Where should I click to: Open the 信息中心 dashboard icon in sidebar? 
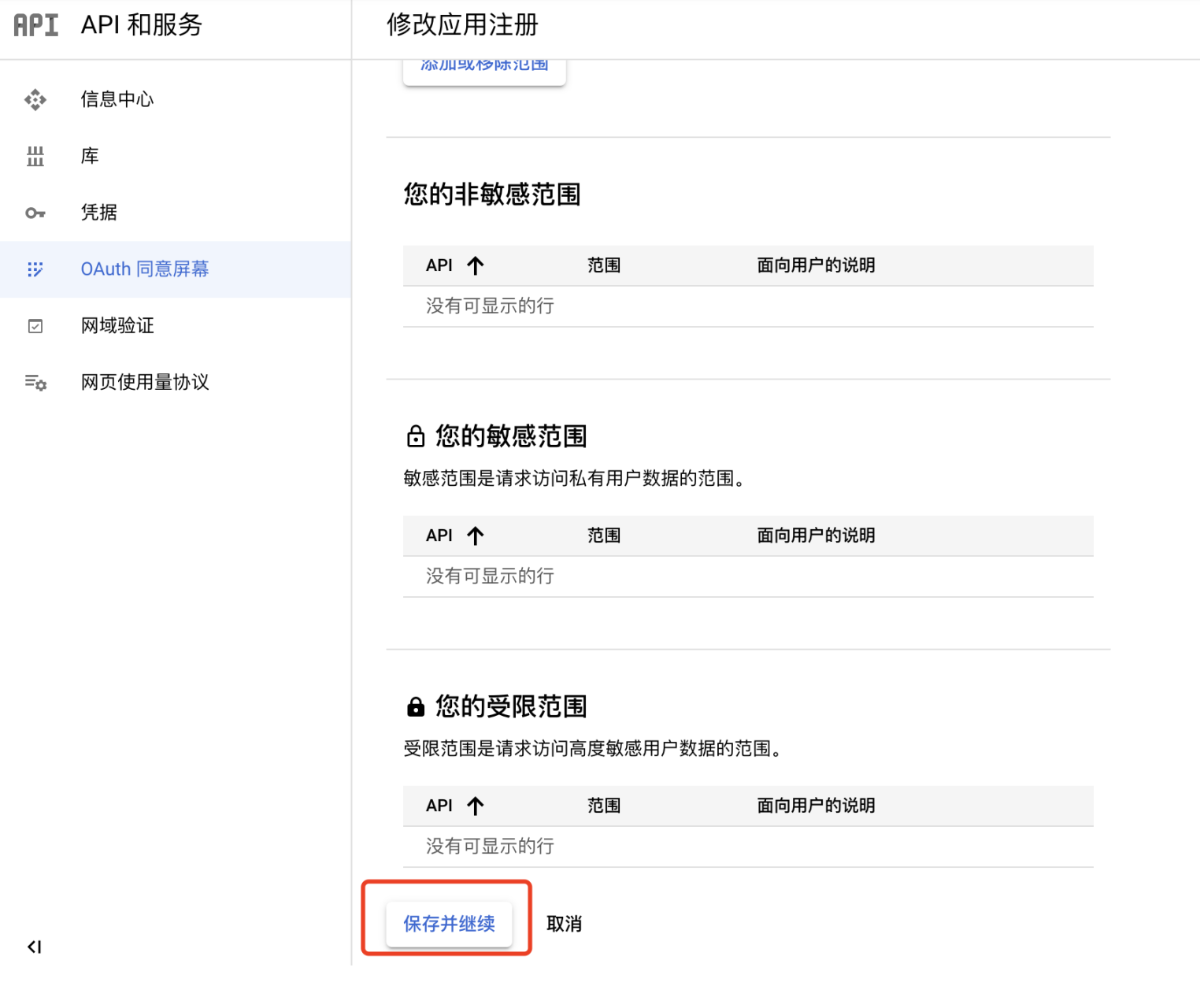[35, 99]
